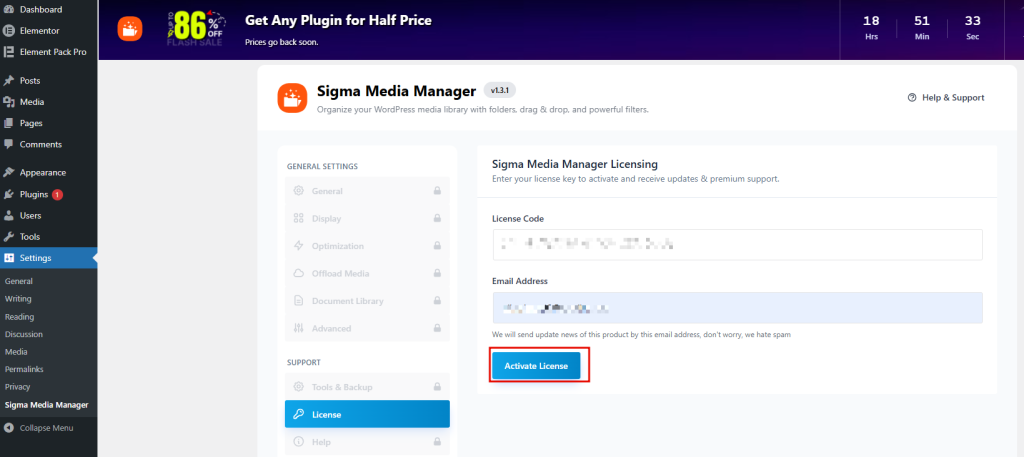Click the document icon beside Document Library
The width and height of the screenshot is (1024, 457).
[298, 300]
